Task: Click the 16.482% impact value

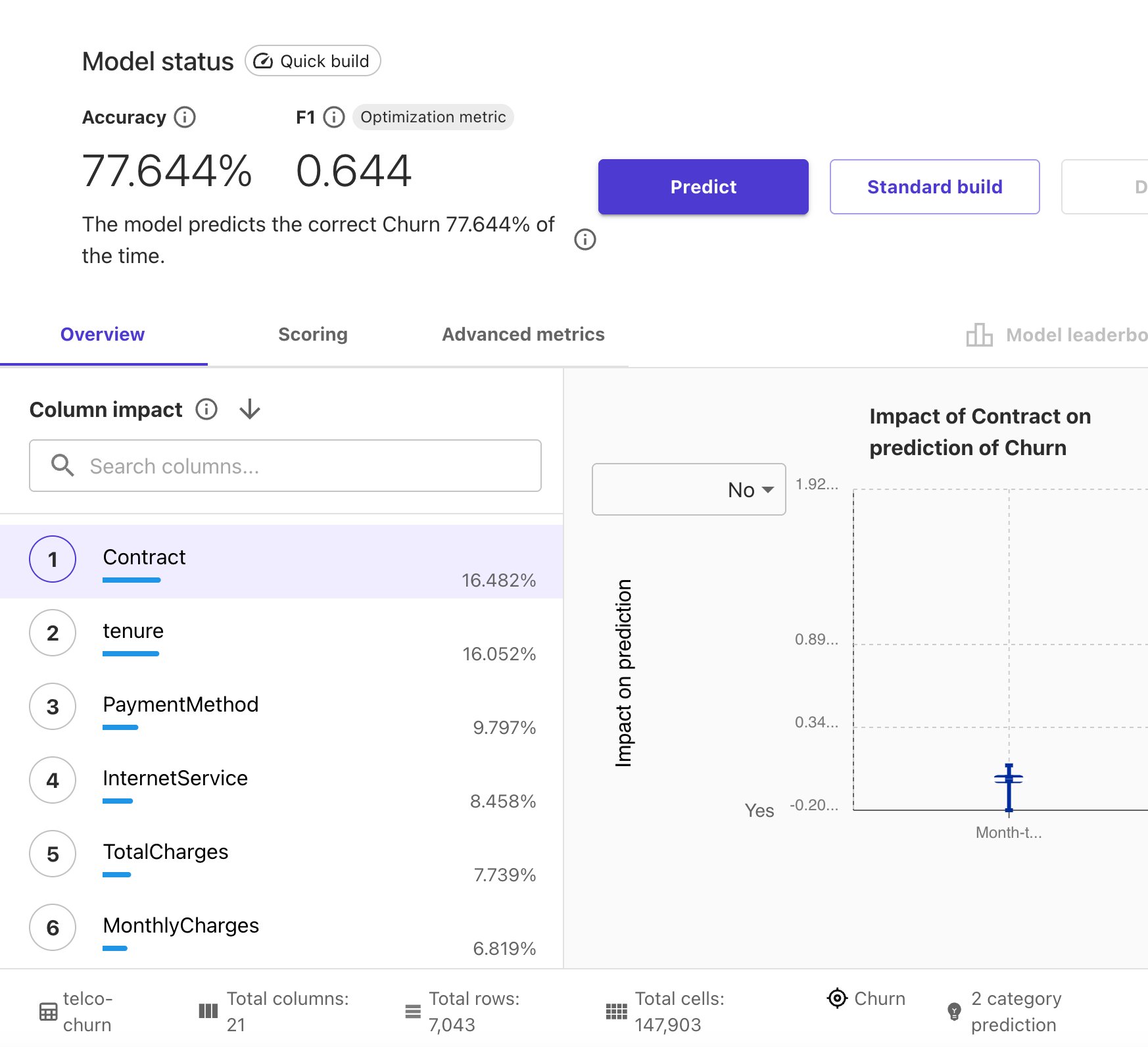Action: point(498,580)
